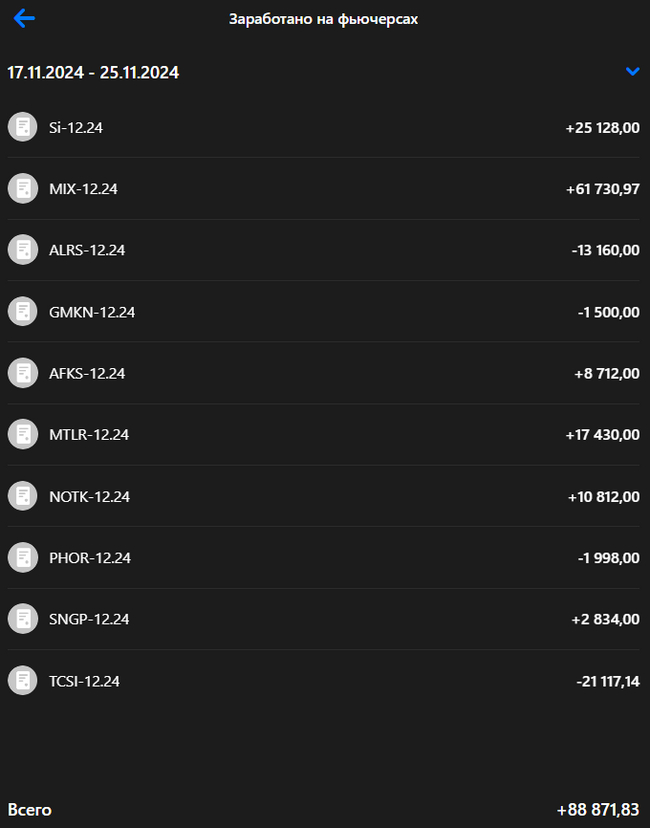Click the TCSI-12.24 contract document icon
This screenshot has width=650, height=828.
click(x=22, y=681)
